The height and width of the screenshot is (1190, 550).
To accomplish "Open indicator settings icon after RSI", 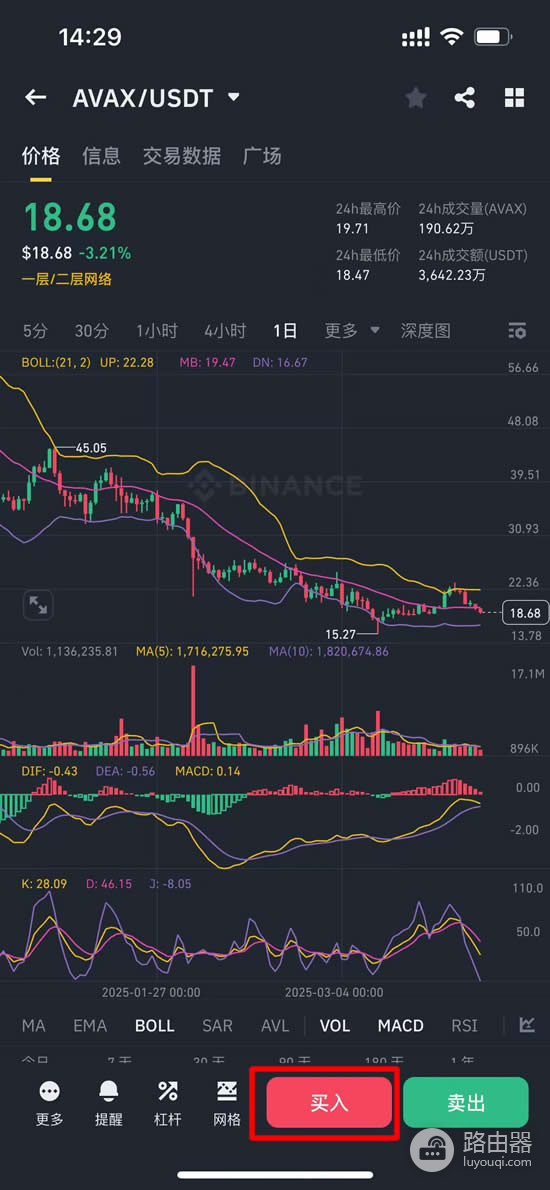I will (526, 1025).
